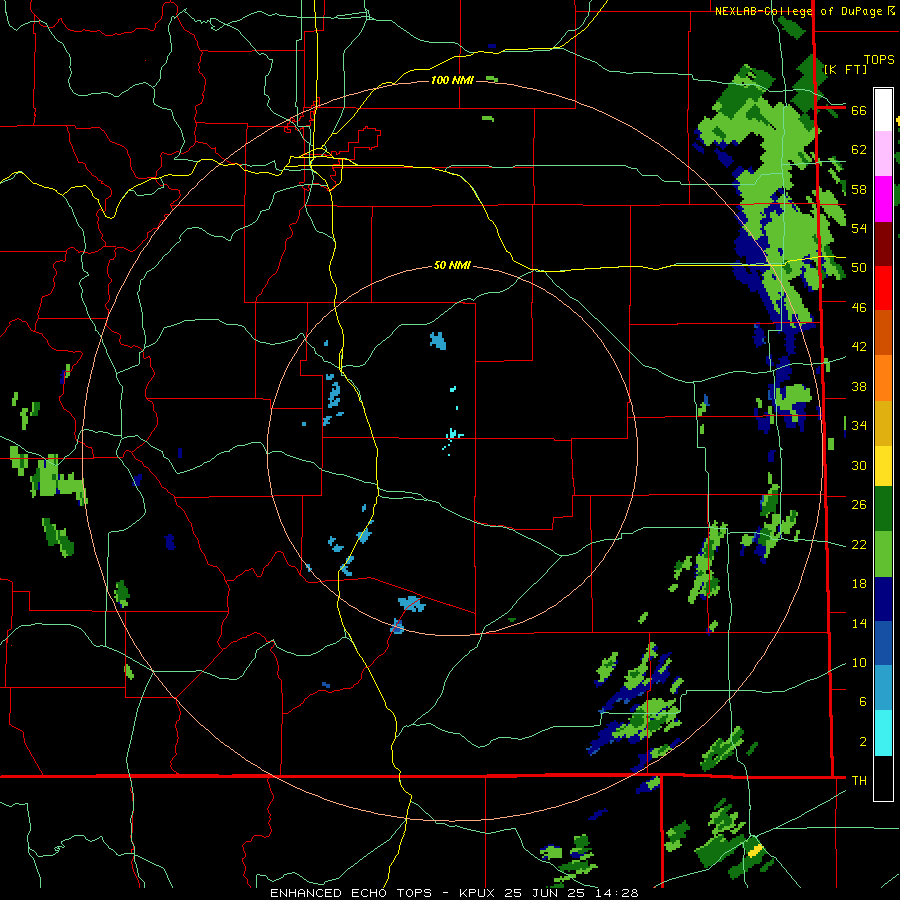Image resolution: width=900 pixels, height=900 pixels.
Task: Click the 50 NMI range ring label
Action: [452, 265]
